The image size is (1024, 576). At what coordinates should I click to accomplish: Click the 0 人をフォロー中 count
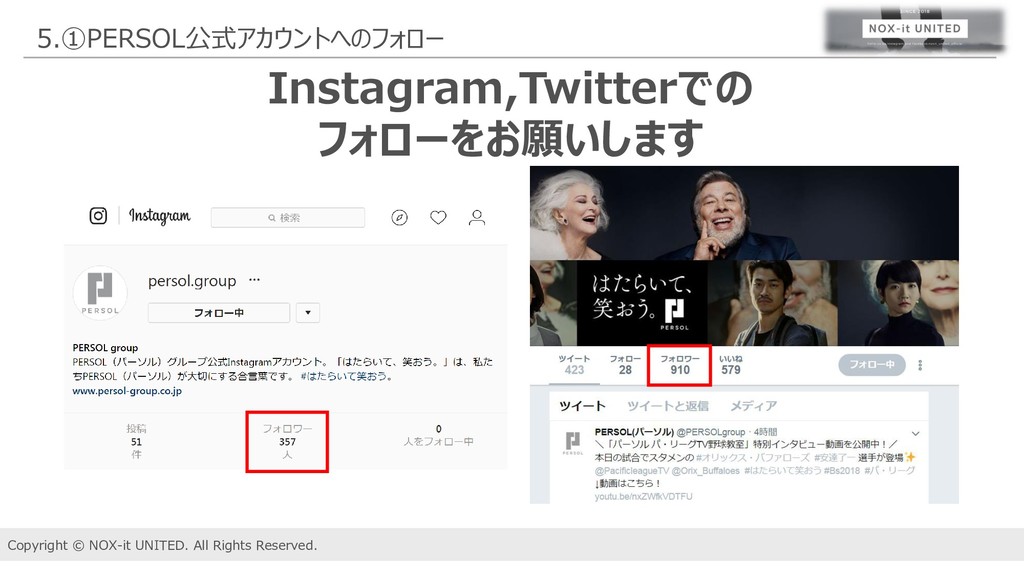click(x=438, y=436)
